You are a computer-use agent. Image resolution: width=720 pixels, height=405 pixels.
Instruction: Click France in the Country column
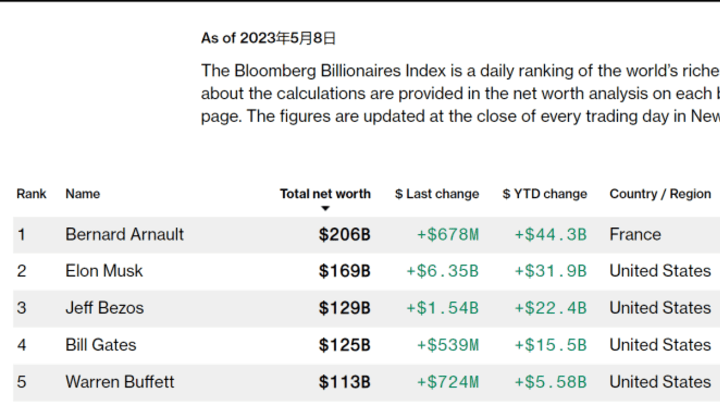635,235
